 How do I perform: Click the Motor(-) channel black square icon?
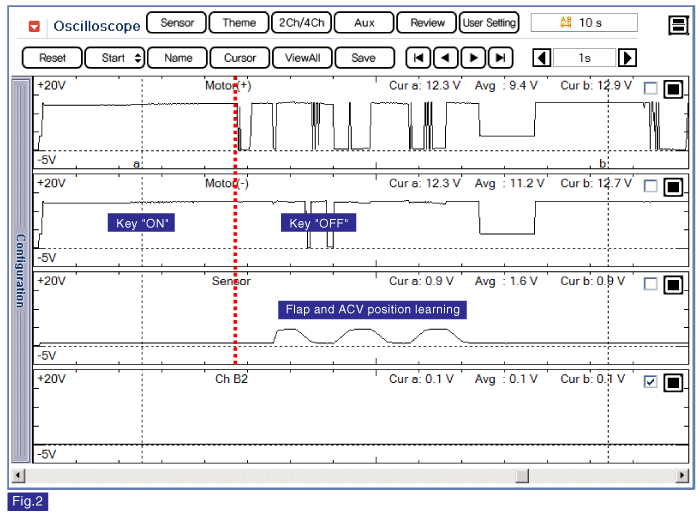tap(673, 187)
